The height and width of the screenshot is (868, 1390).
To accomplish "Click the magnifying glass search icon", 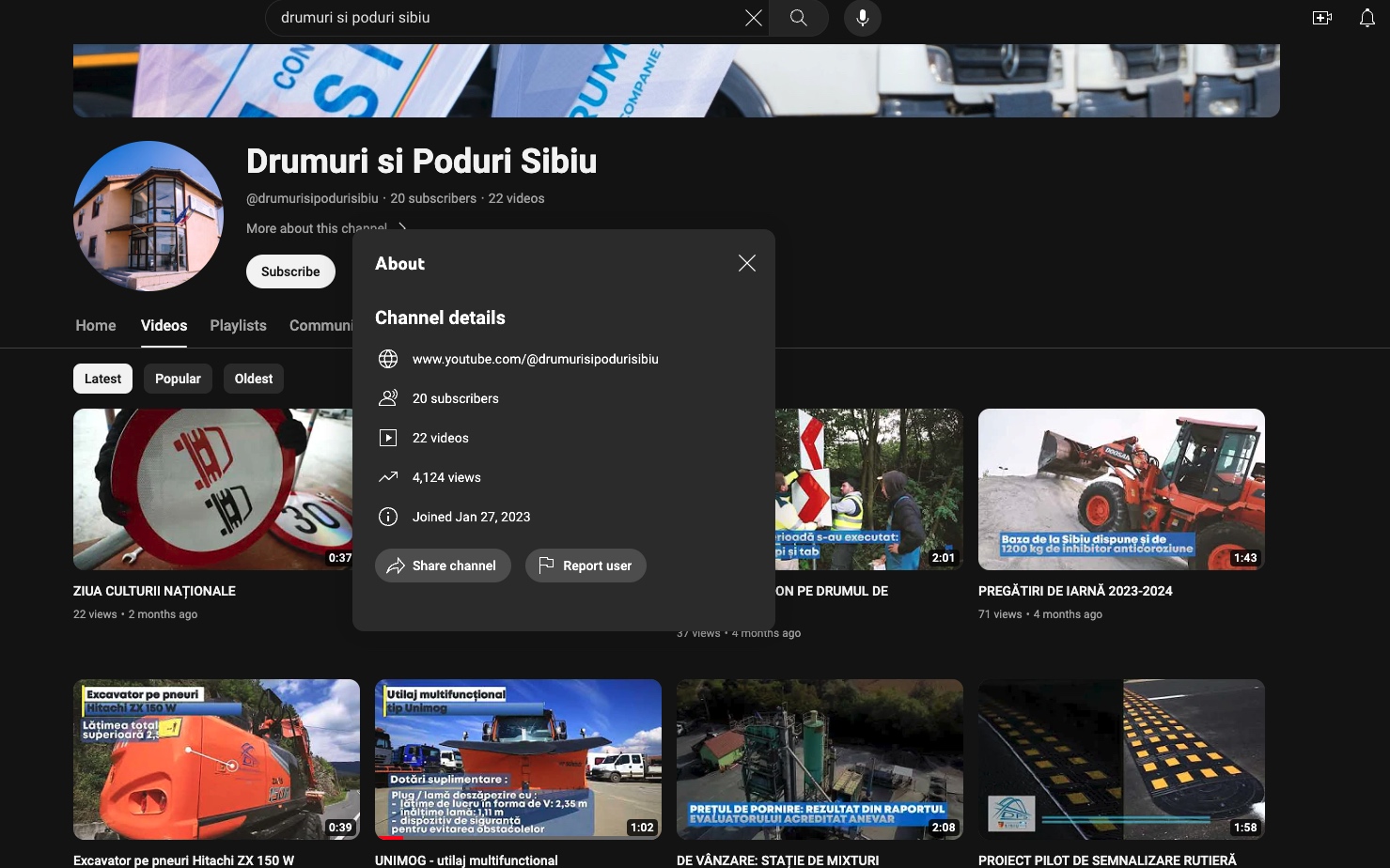I will point(798,18).
